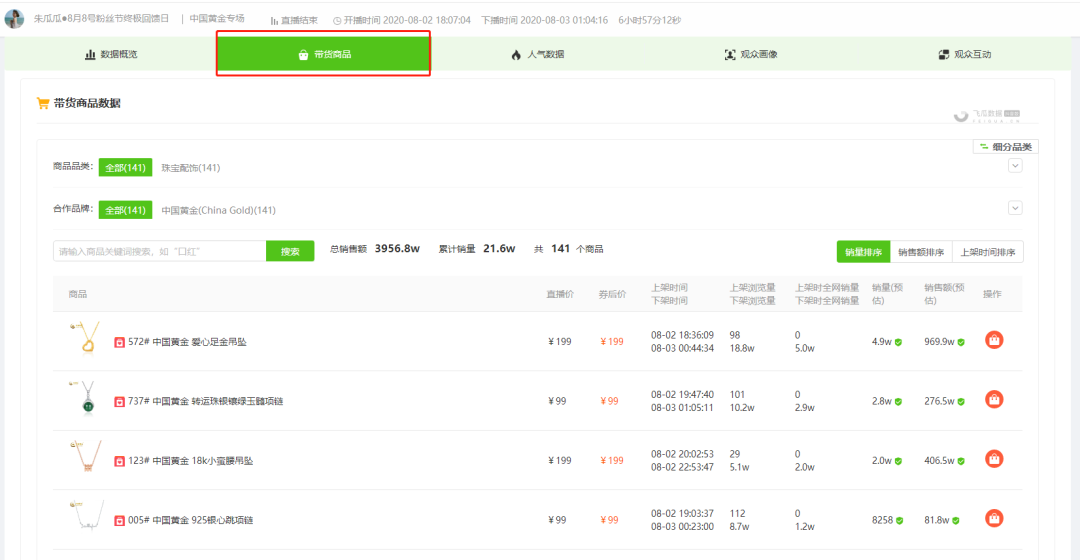Click the 中国黄金专场 title text
The height and width of the screenshot is (560, 1080).
[x=217, y=19]
